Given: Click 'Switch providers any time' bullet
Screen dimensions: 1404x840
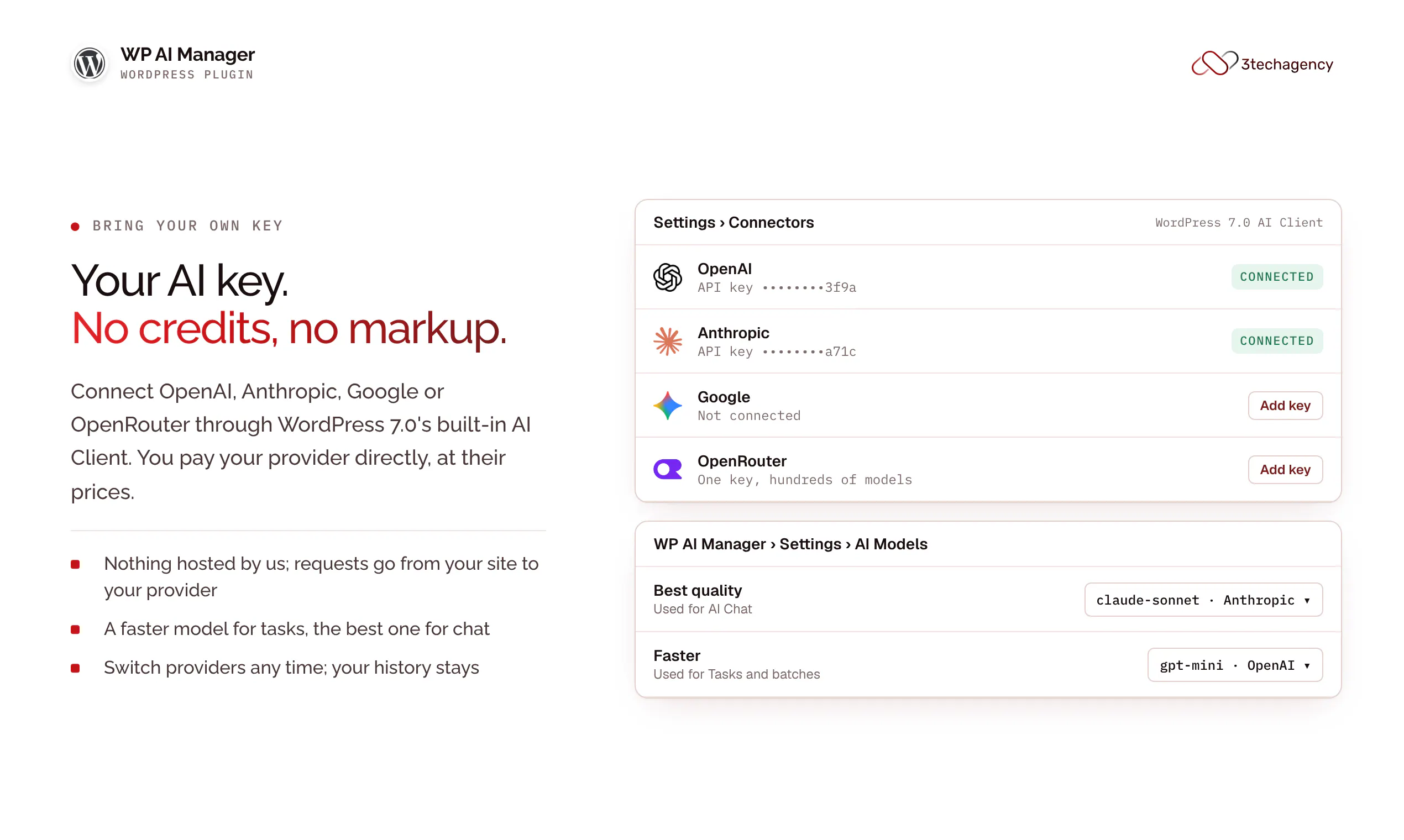Looking at the screenshot, I should tap(291, 668).
